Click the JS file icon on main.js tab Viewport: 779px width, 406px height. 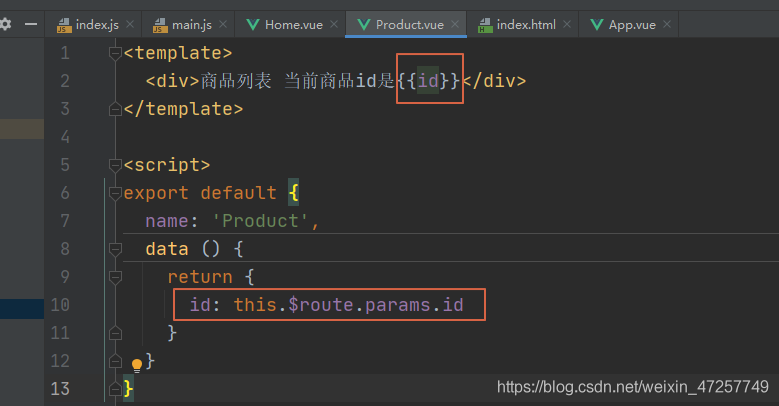(160, 25)
